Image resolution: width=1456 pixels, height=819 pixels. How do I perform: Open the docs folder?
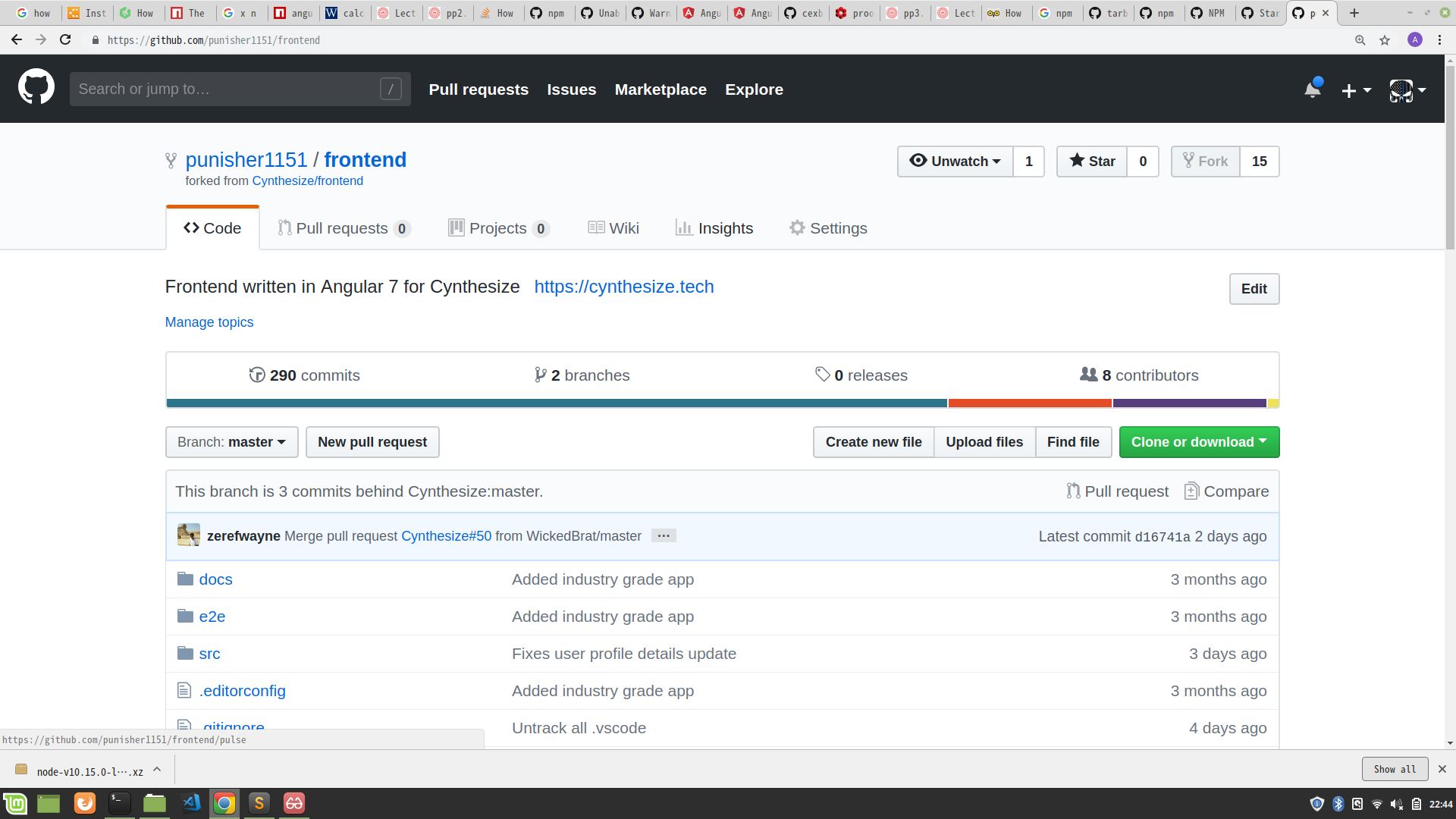[215, 579]
